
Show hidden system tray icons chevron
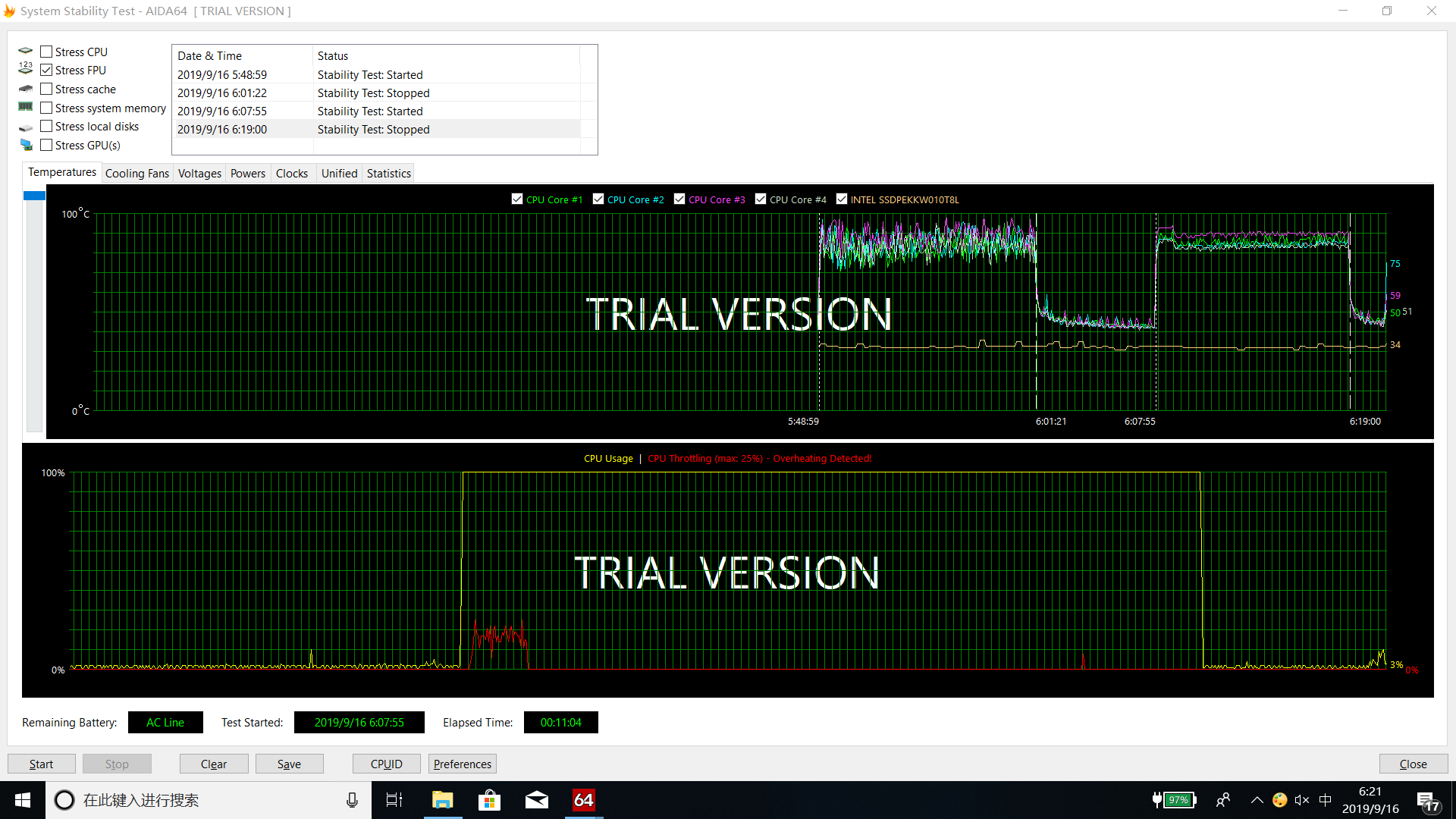pos(1257,800)
